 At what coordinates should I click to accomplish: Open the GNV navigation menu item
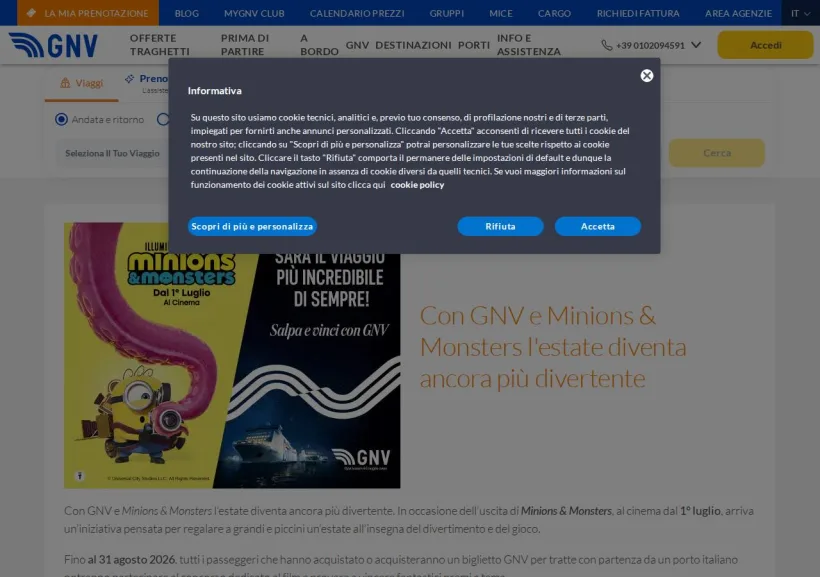click(x=357, y=45)
